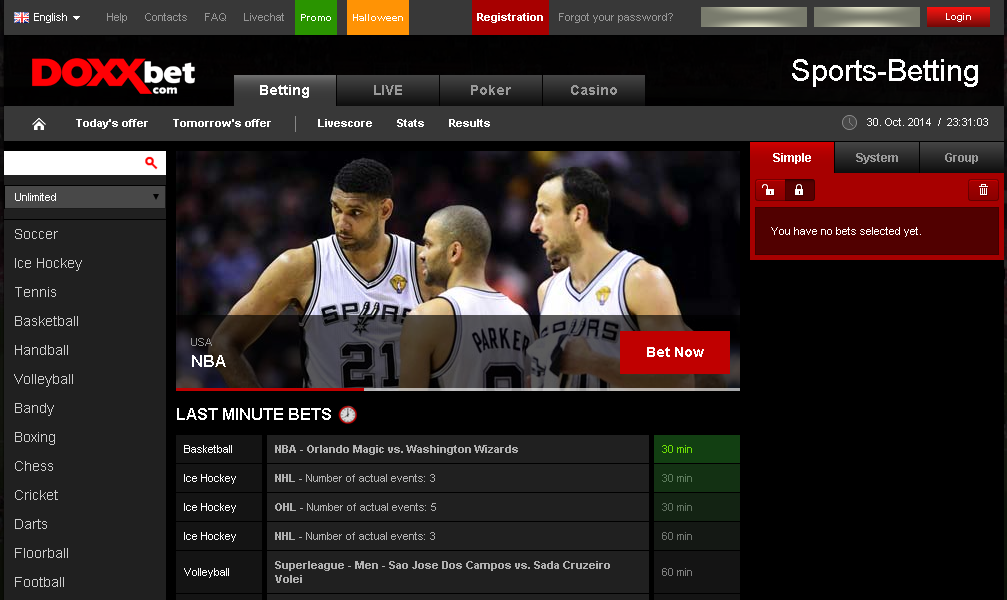Click the home icon in navigation bar

tap(39, 124)
